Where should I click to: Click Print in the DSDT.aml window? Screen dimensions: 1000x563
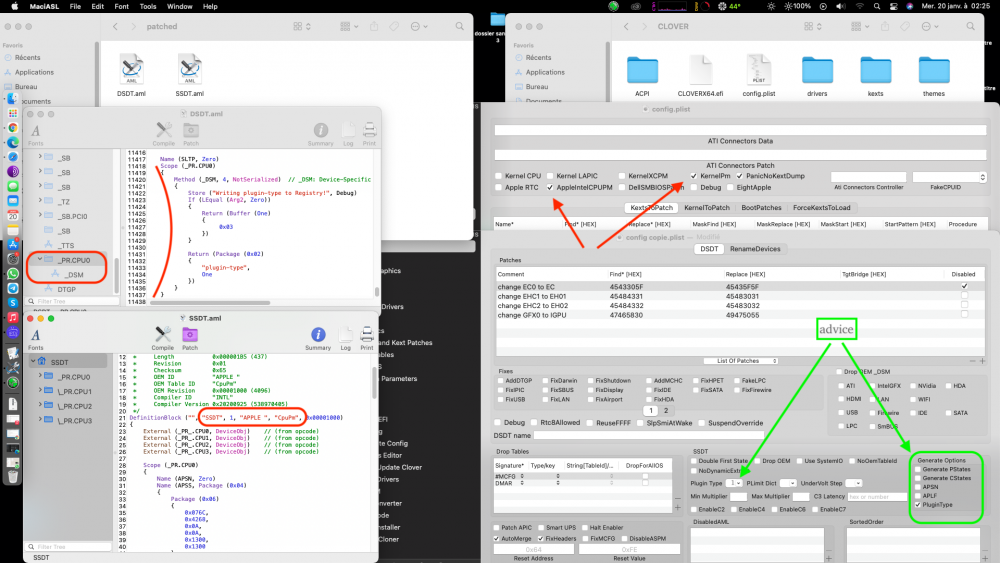(x=369, y=134)
